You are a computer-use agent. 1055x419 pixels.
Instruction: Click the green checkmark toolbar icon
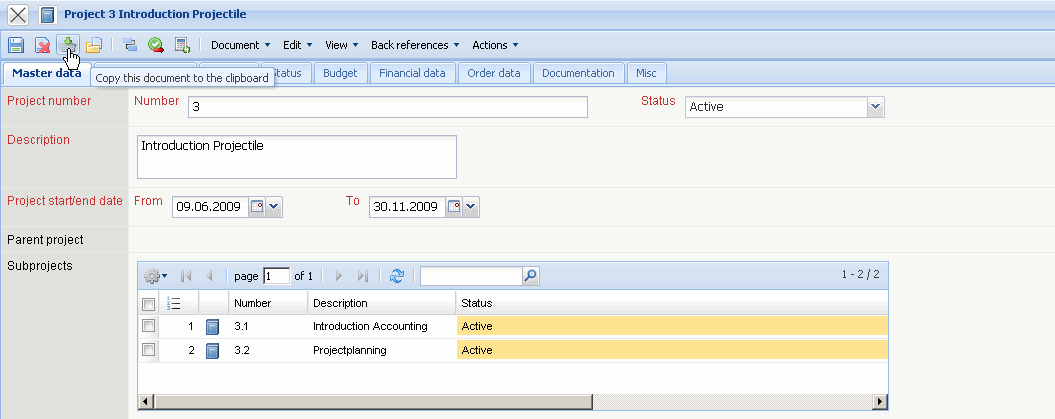click(156, 45)
